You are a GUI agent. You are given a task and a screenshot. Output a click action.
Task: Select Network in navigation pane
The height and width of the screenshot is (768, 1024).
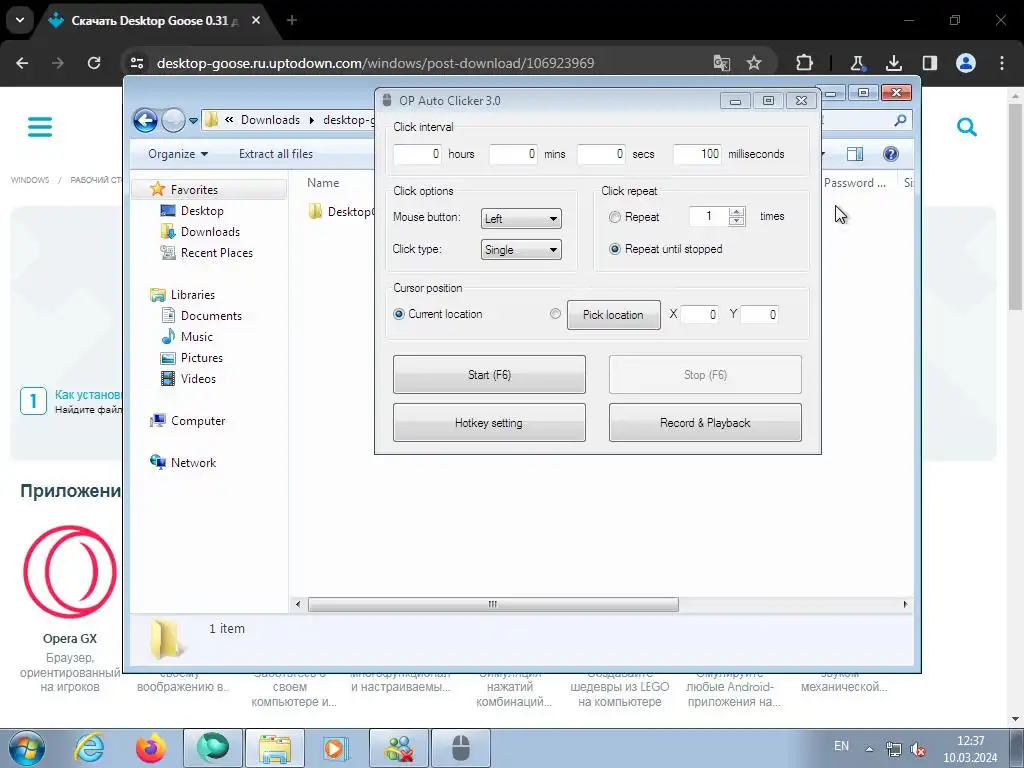(193, 463)
